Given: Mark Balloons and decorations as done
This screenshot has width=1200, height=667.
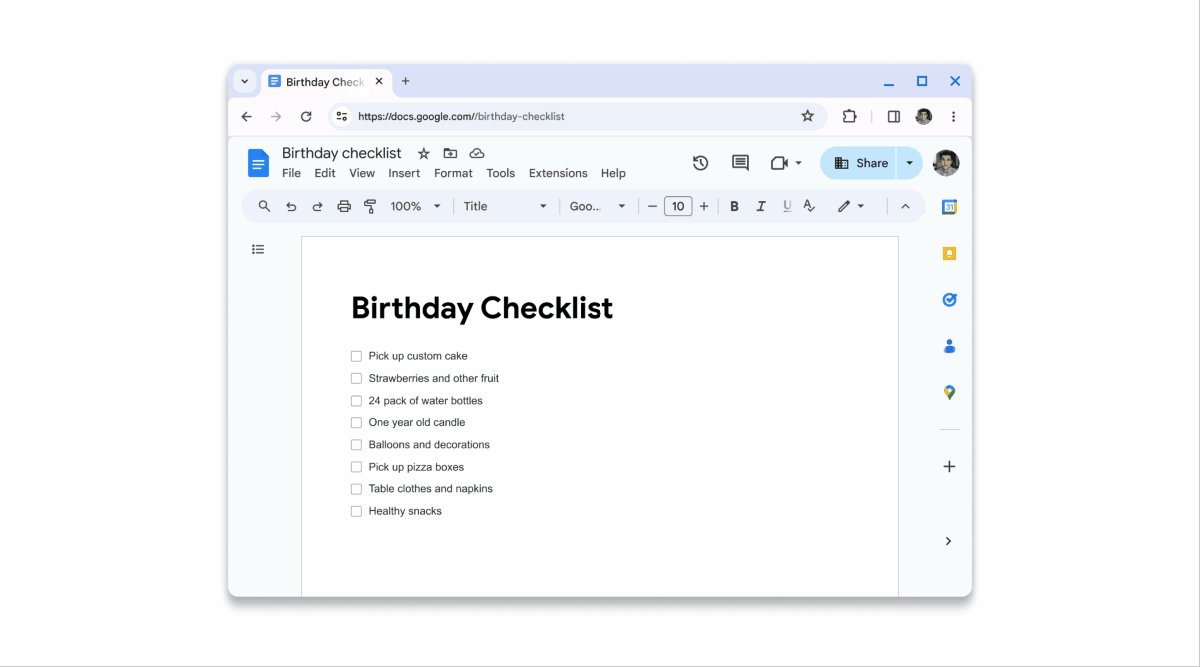Looking at the screenshot, I should [x=356, y=444].
